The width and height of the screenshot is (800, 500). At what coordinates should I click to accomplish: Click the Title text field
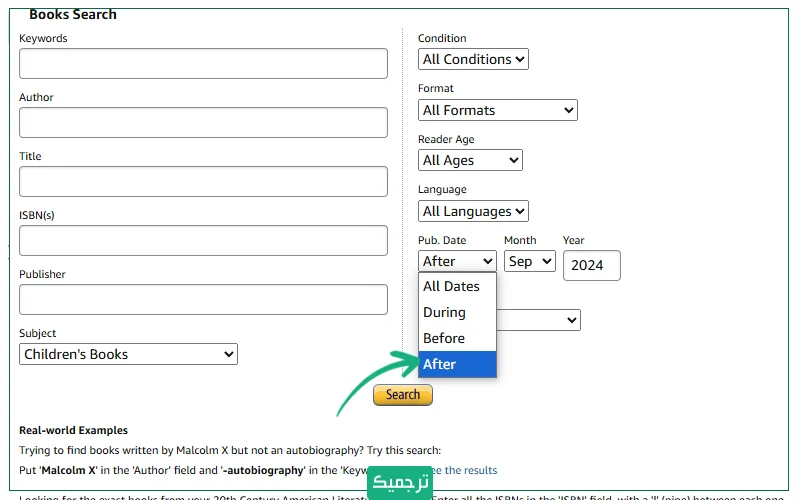click(x=203, y=181)
